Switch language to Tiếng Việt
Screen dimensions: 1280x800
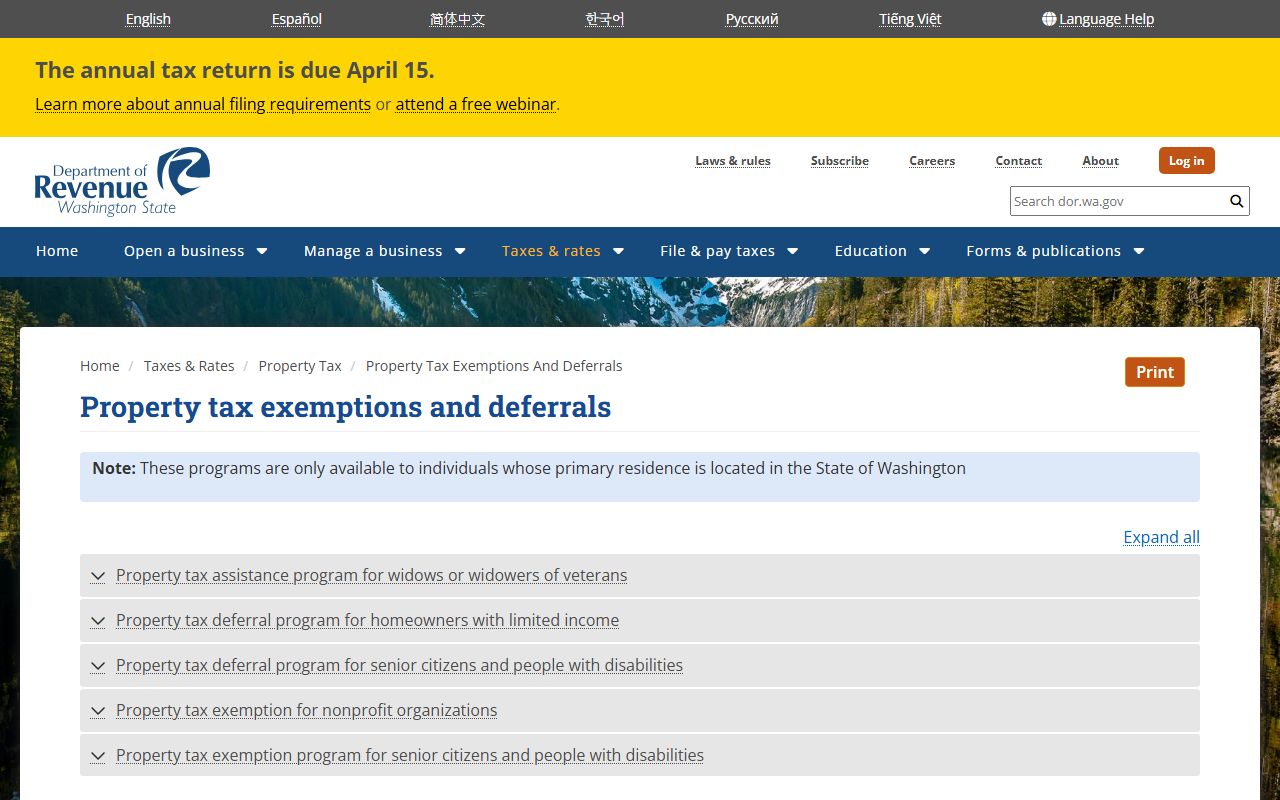910,19
